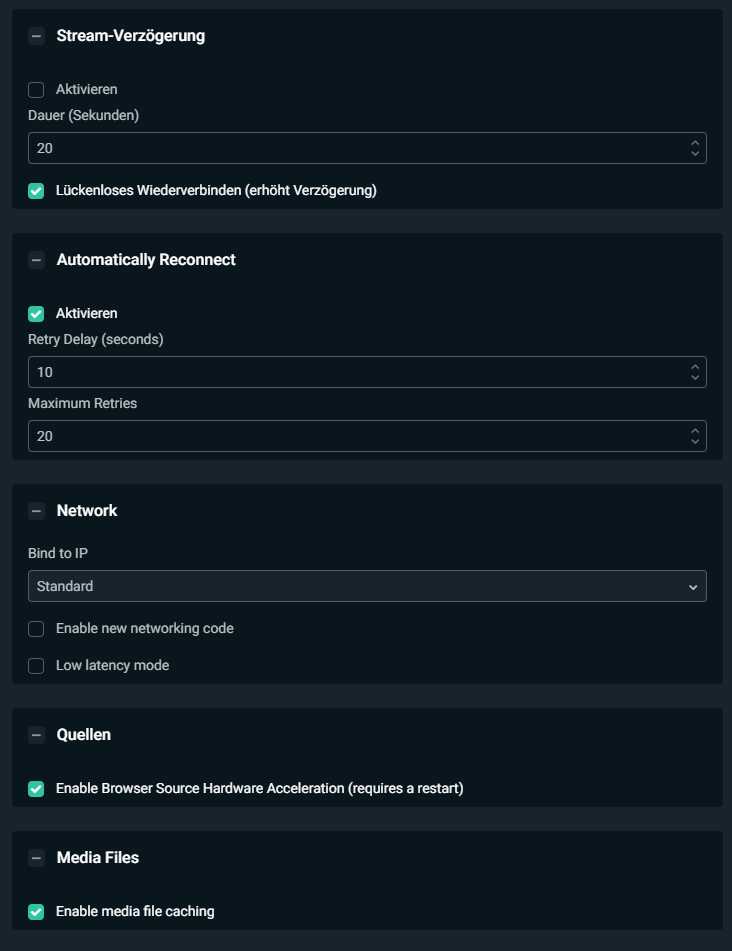Collapse the Media Files section
This screenshot has width=732, height=951.
pos(36,858)
